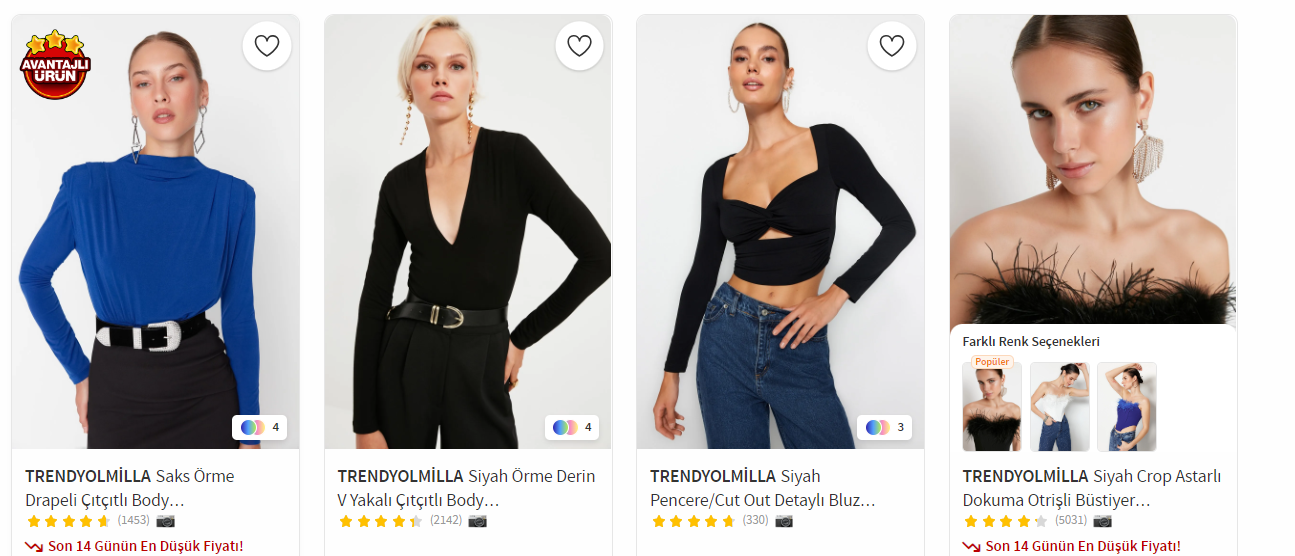
Task: Open color options badge on blue bodysuit
Action: (x=261, y=427)
